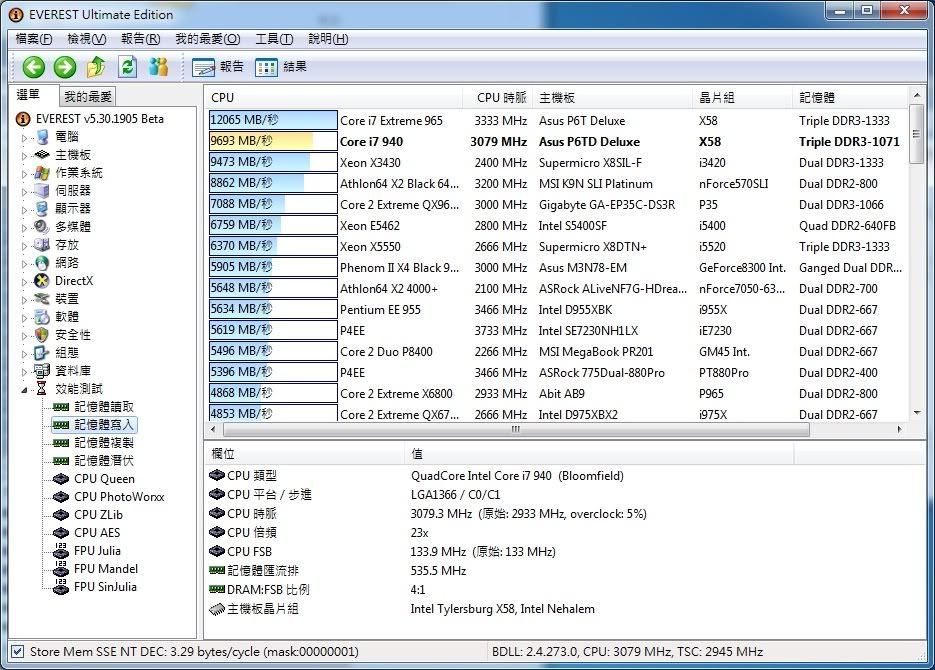
Task: Click the 9693 MB/秒 result bar
Action: click(x=273, y=141)
